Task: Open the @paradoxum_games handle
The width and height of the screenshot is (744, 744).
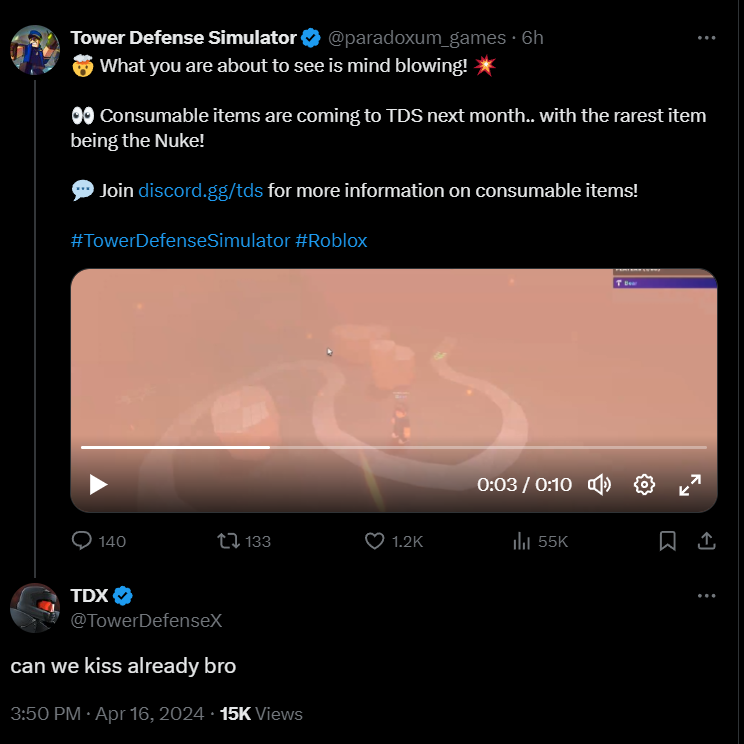Action: tap(417, 38)
